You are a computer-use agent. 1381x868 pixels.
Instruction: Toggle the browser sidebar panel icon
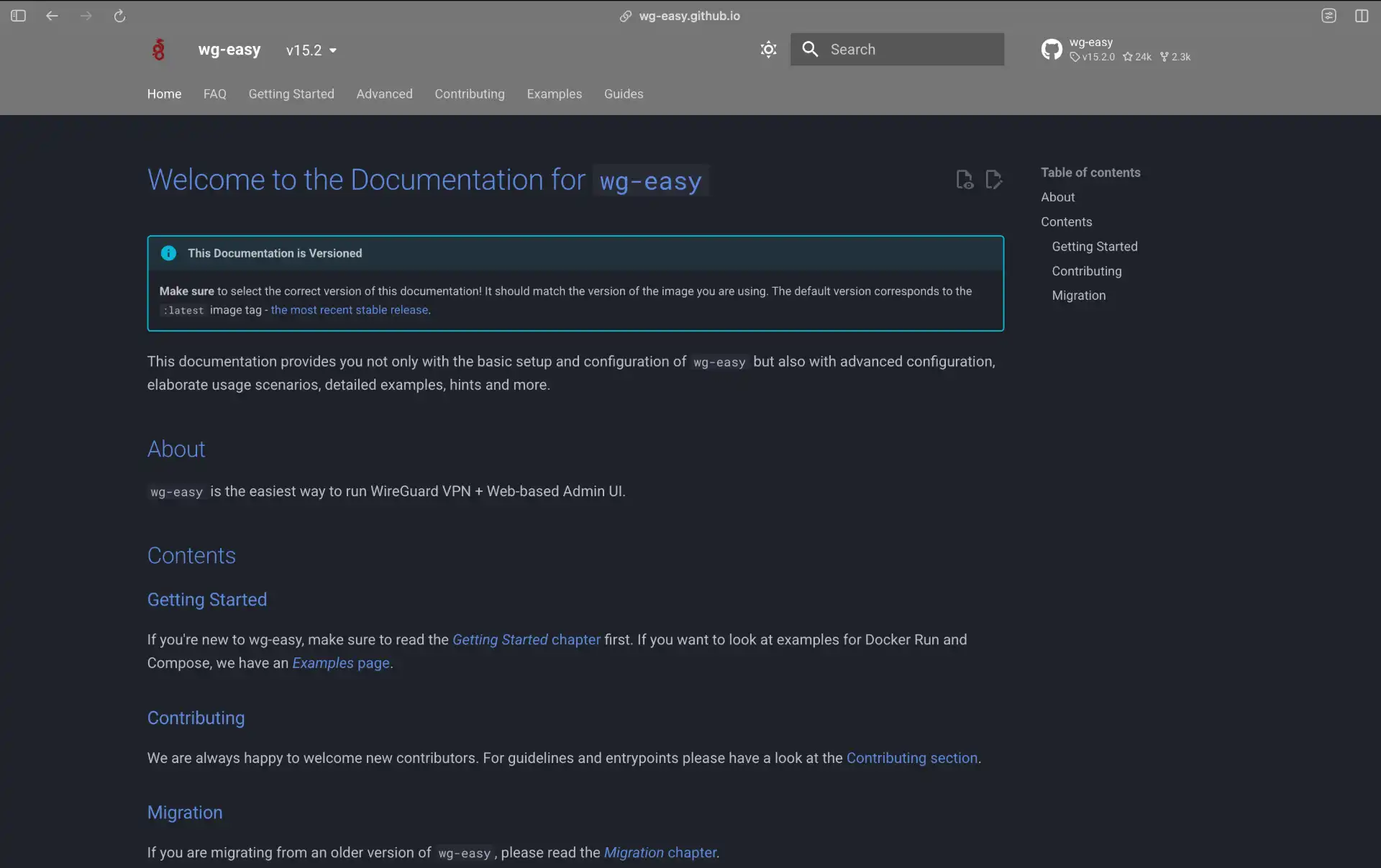pos(19,16)
